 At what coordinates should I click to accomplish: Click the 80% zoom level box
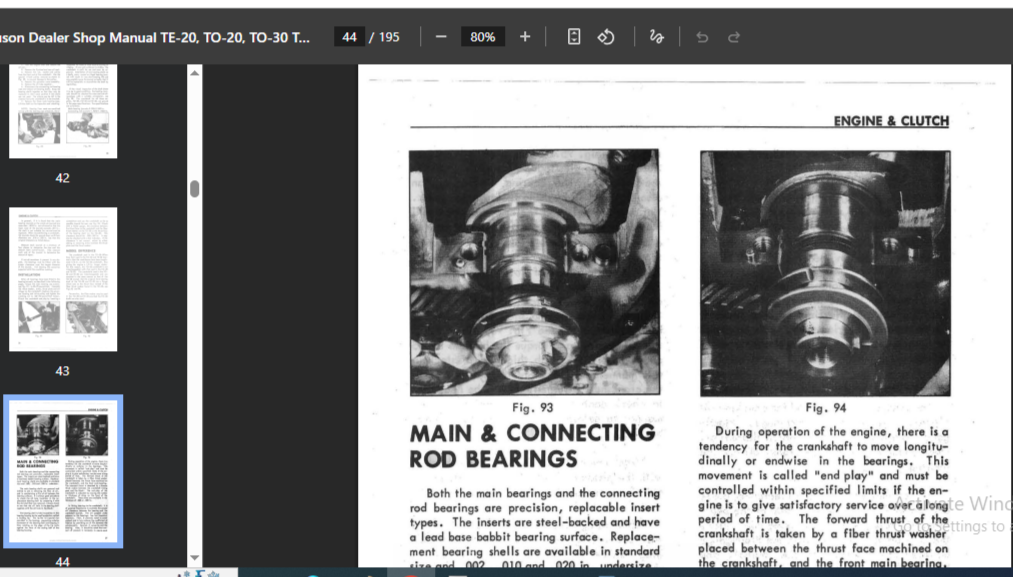pos(482,37)
